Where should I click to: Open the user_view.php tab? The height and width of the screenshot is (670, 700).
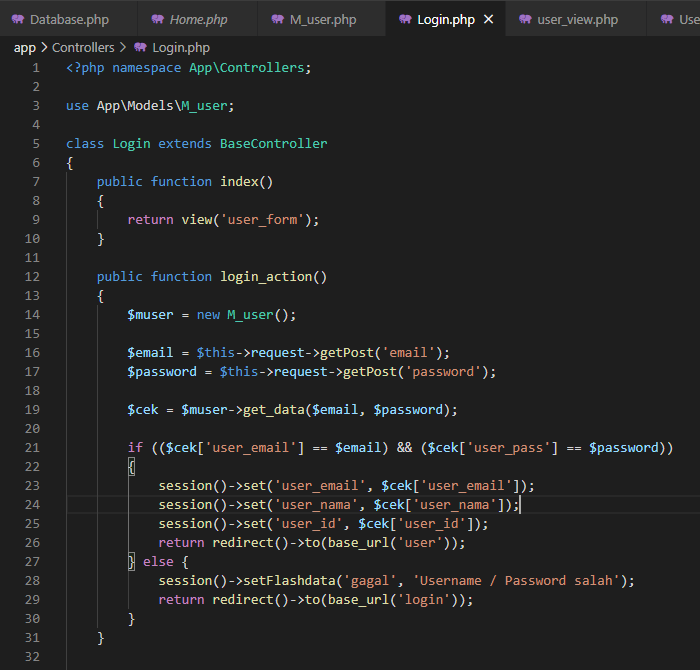pos(577,20)
